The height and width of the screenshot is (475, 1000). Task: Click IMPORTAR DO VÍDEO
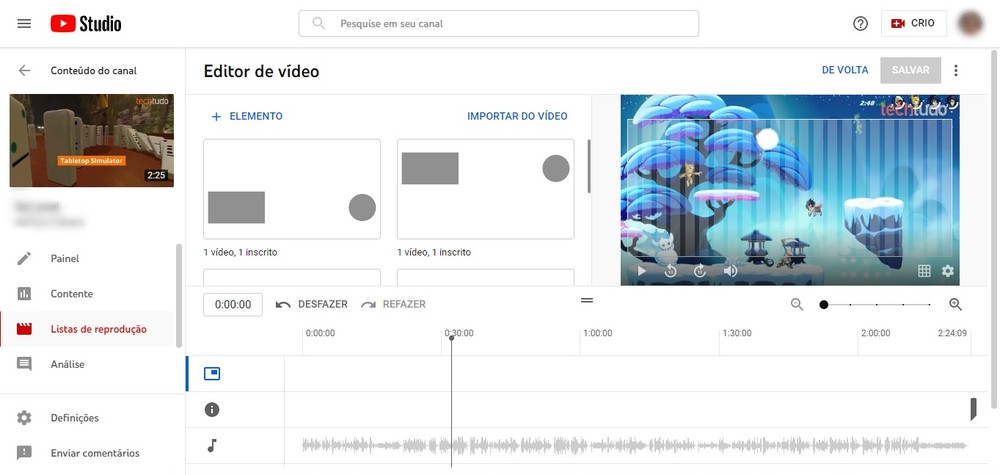517,116
